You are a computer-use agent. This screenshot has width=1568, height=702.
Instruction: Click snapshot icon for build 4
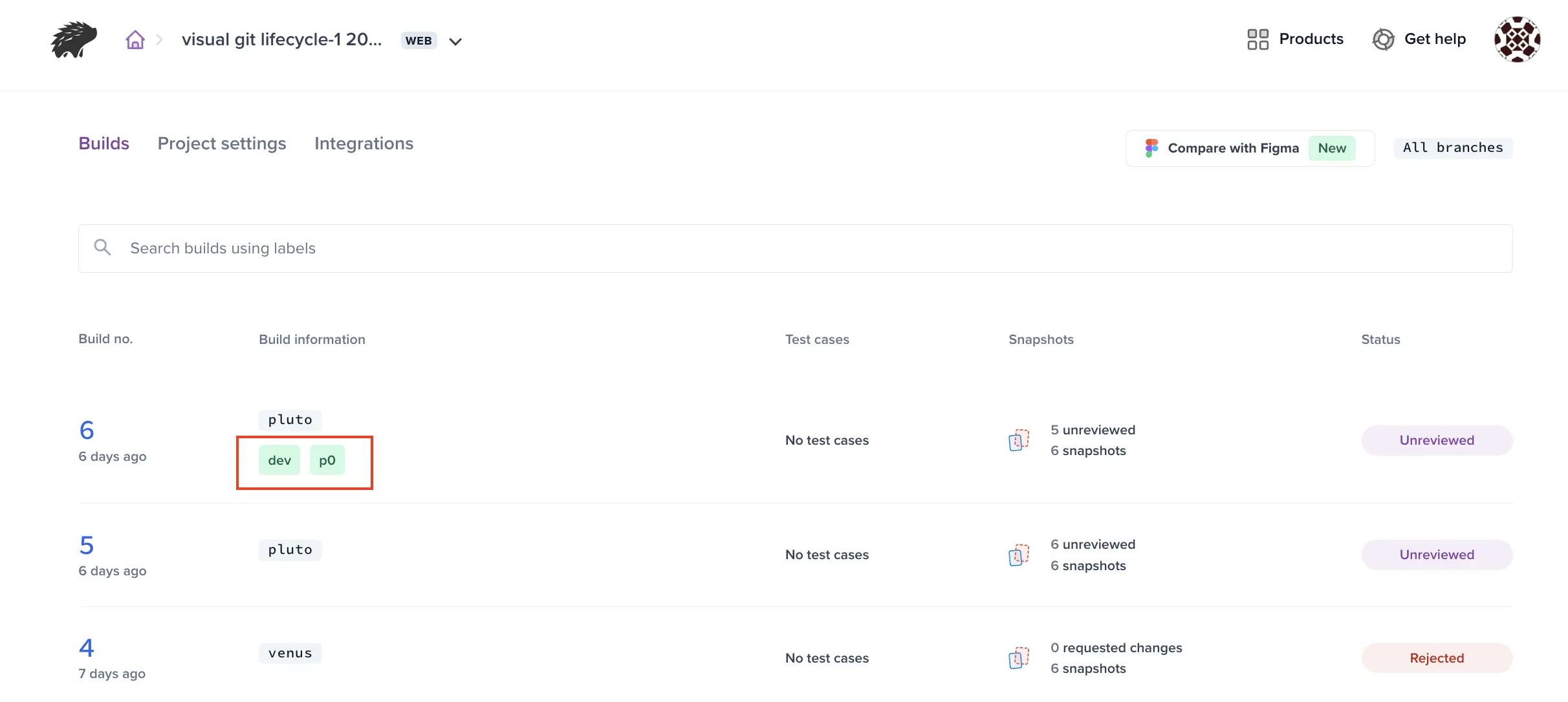[x=1019, y=658]
